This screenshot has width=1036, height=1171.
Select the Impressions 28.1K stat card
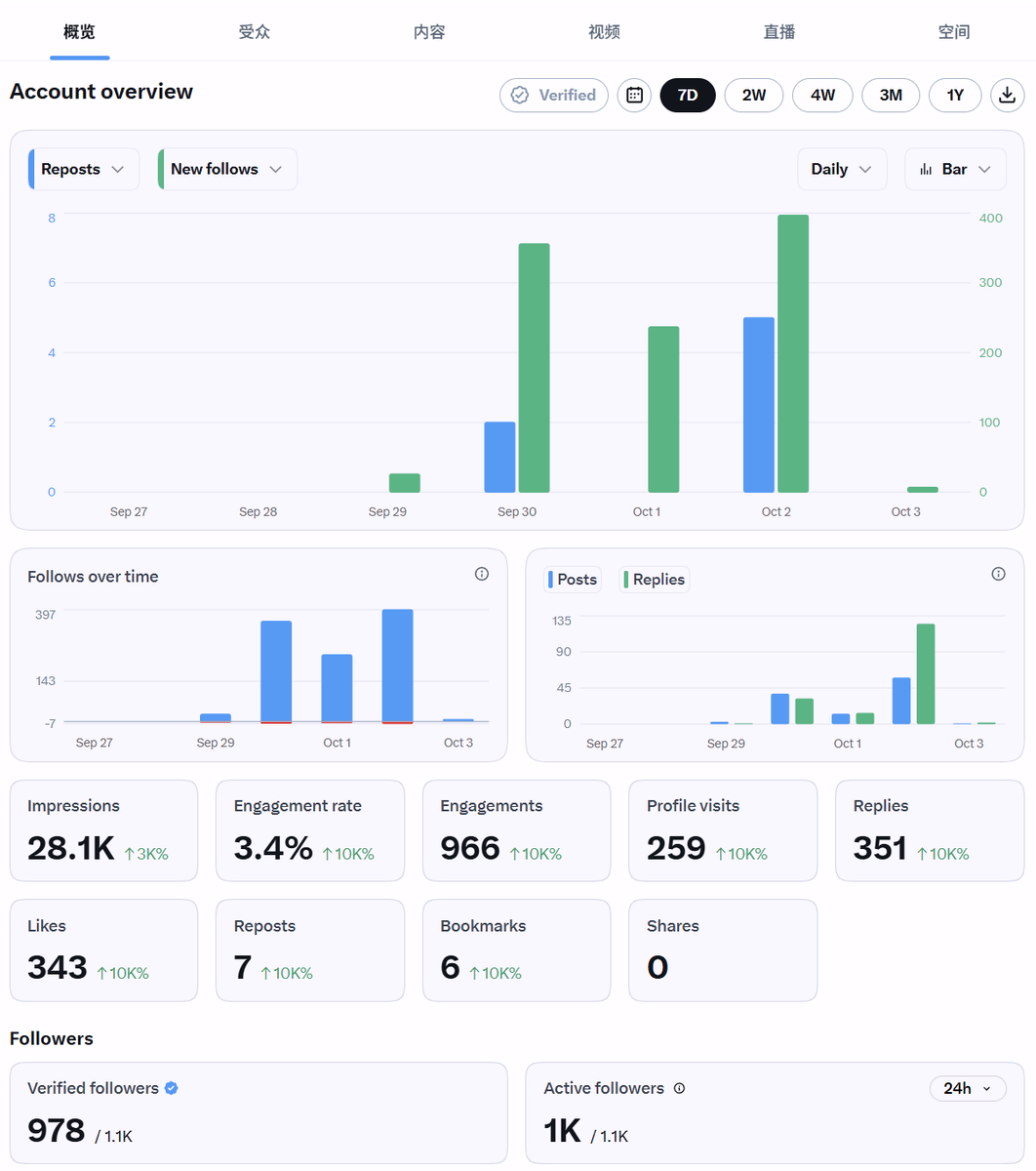(x=103, y=830)
